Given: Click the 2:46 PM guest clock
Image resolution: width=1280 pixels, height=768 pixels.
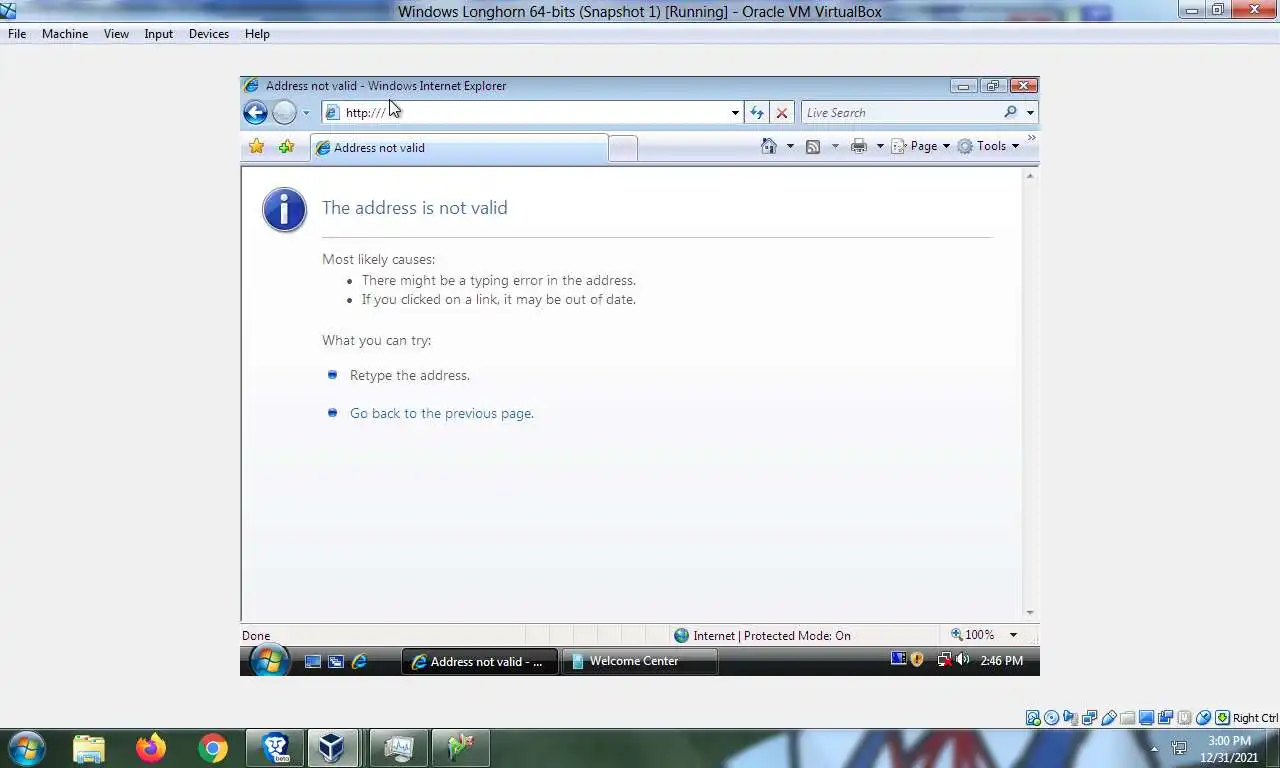Looking at the screenshot, I should (x=1001, y=661).
